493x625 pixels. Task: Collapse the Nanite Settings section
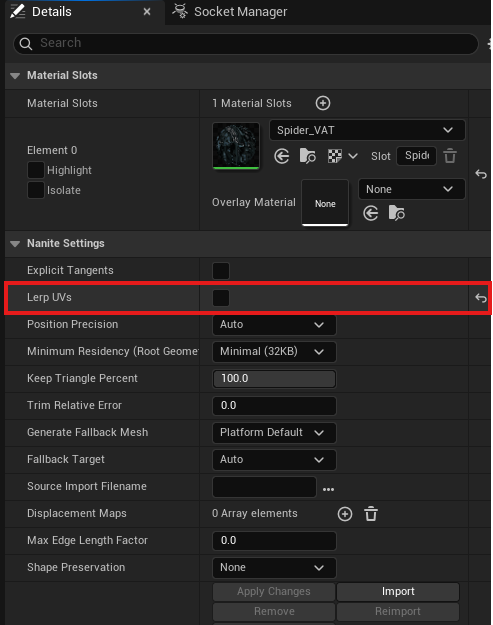15,244
